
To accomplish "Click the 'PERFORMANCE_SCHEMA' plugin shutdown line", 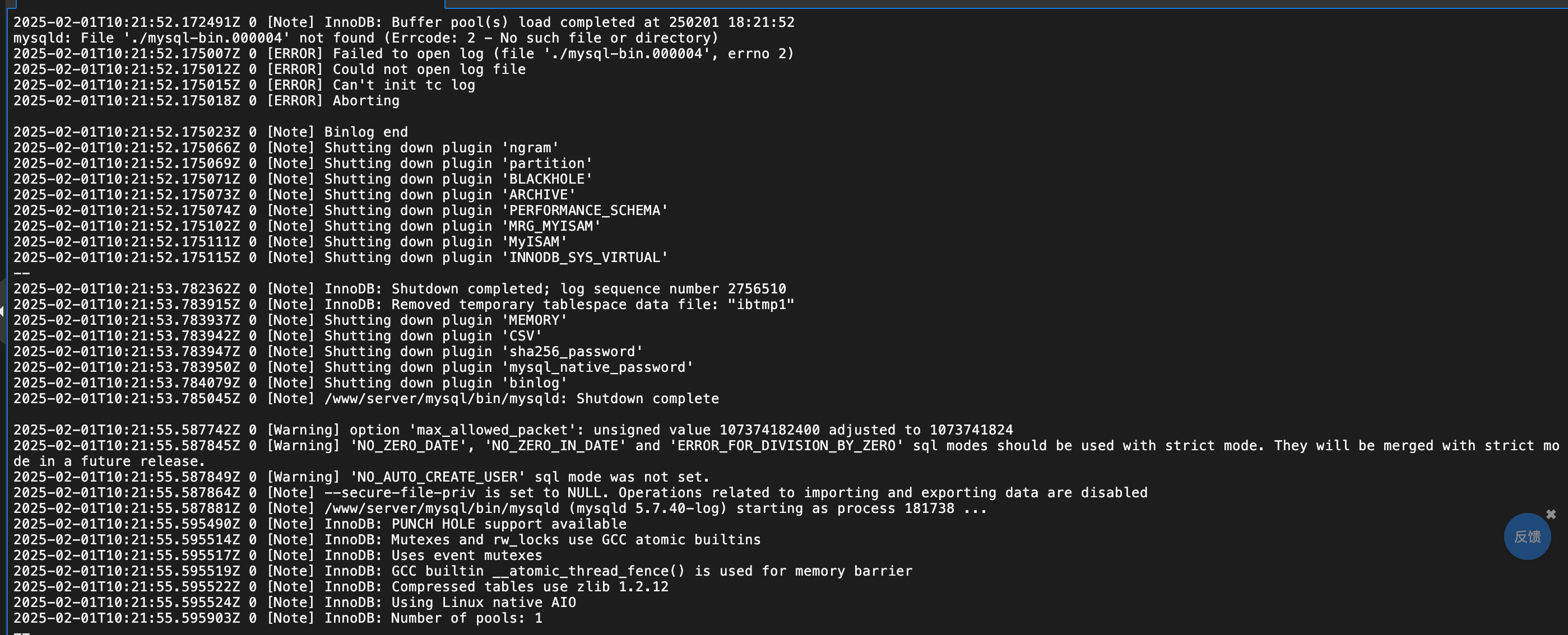I will click(x=341, y=211).
